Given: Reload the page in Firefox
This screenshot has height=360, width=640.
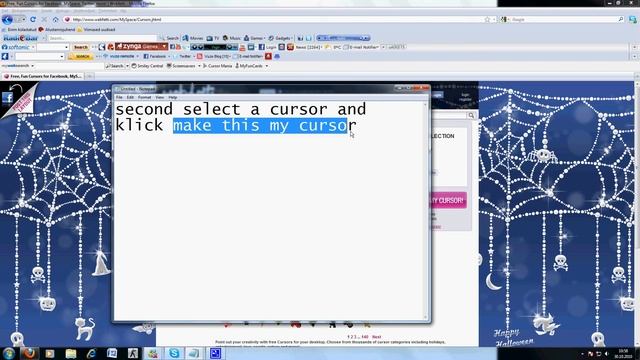Looking at the screenshot, I should pos(33,19).
